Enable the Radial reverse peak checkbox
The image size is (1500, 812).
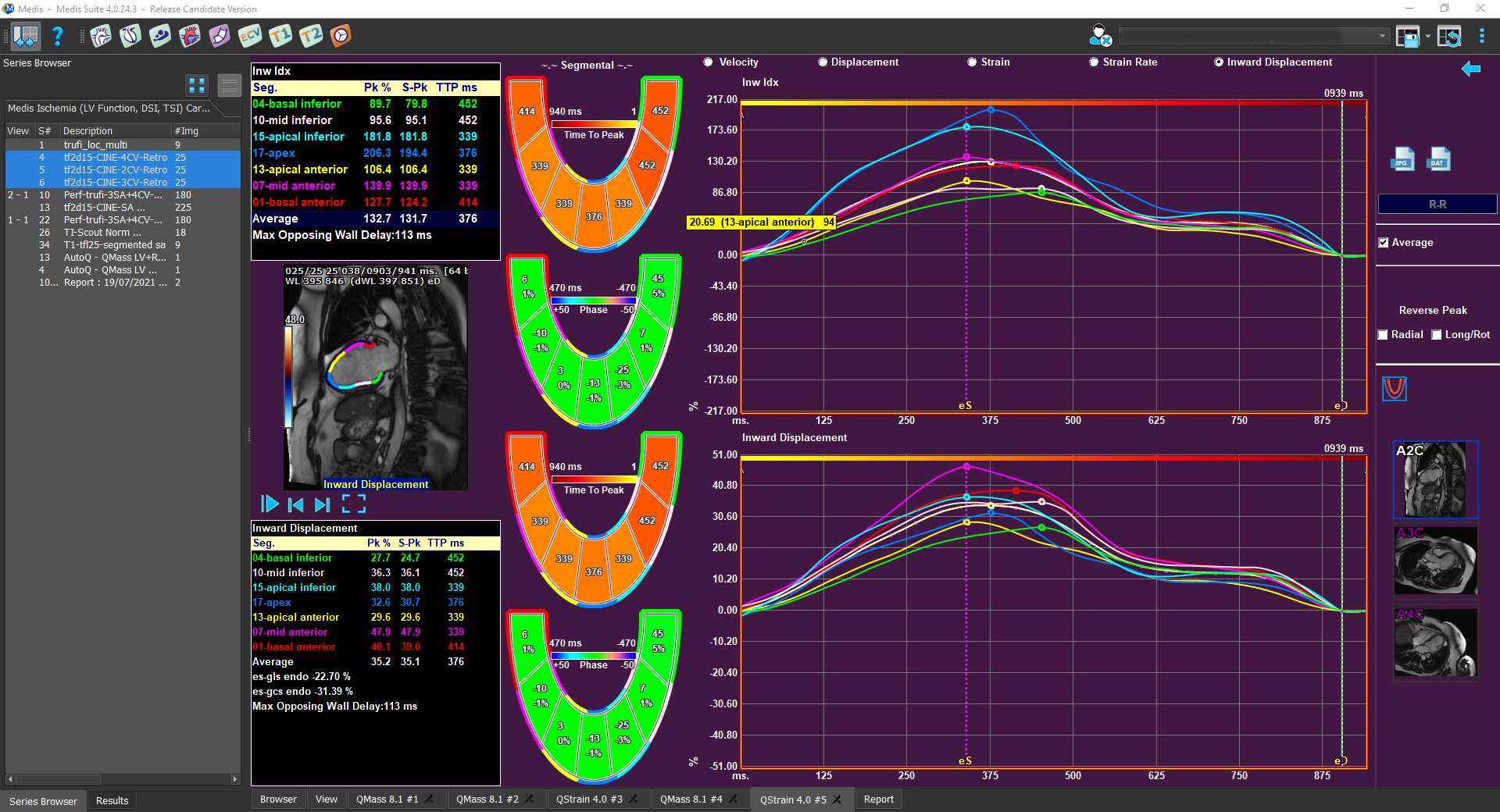[x=1383, y=335]
